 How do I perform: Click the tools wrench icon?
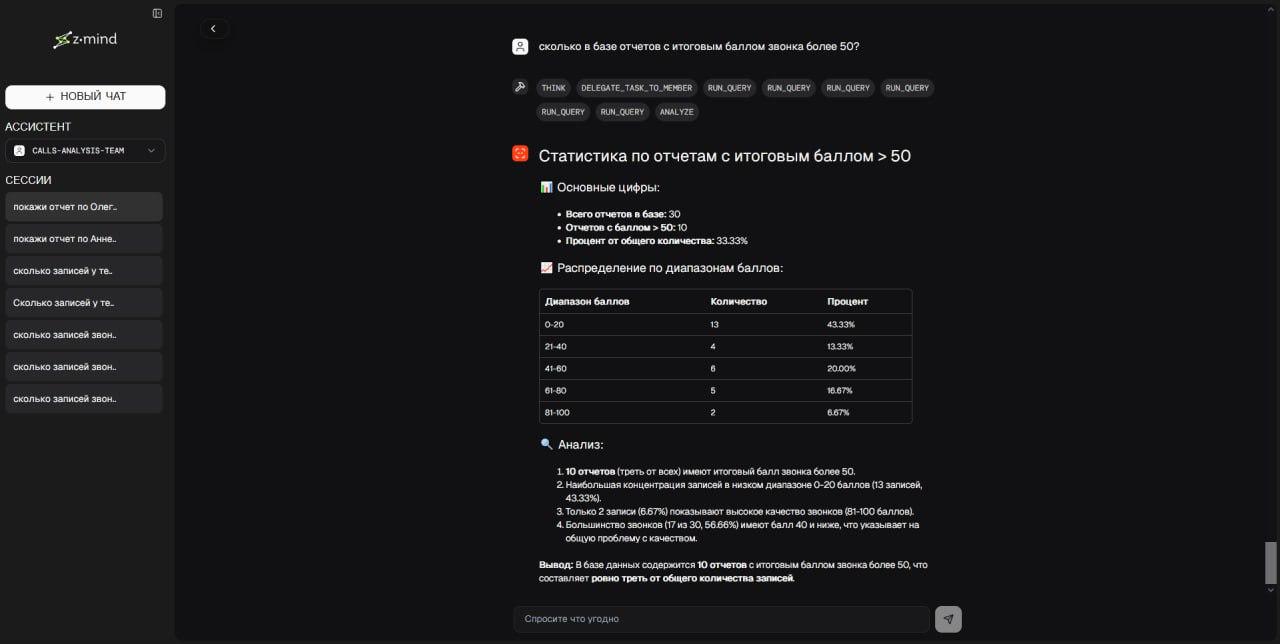pyautogui.click(x=520, y=87)
